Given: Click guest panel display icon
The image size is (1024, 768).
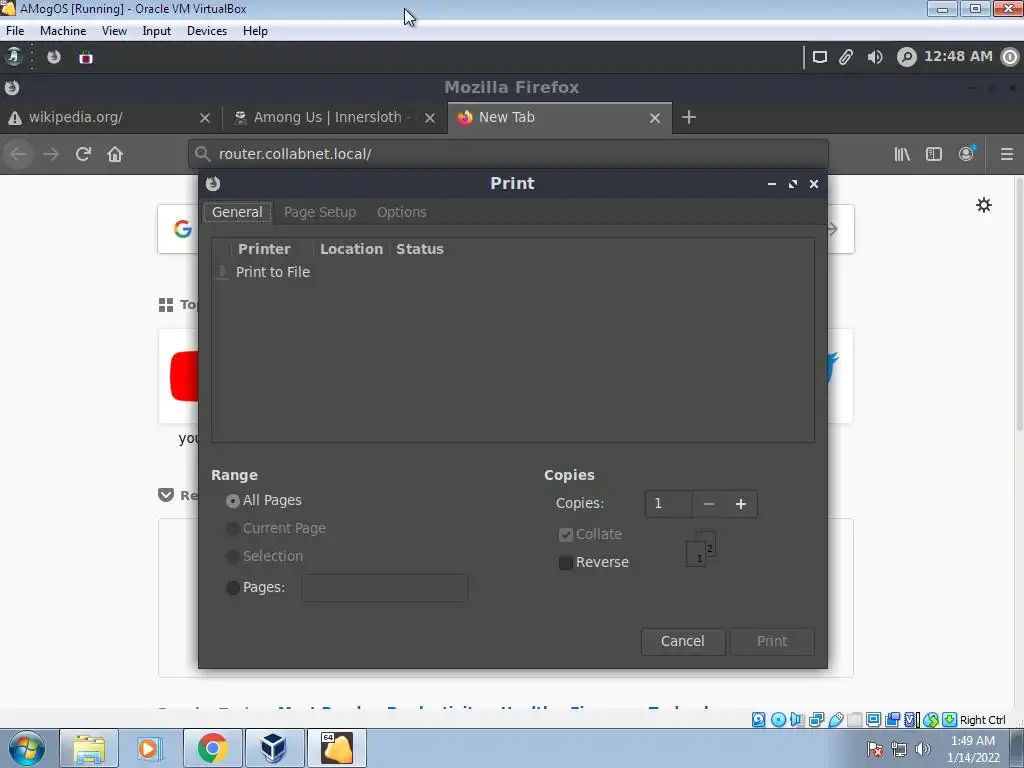Looking at the screenshot, I should (819, 57).
